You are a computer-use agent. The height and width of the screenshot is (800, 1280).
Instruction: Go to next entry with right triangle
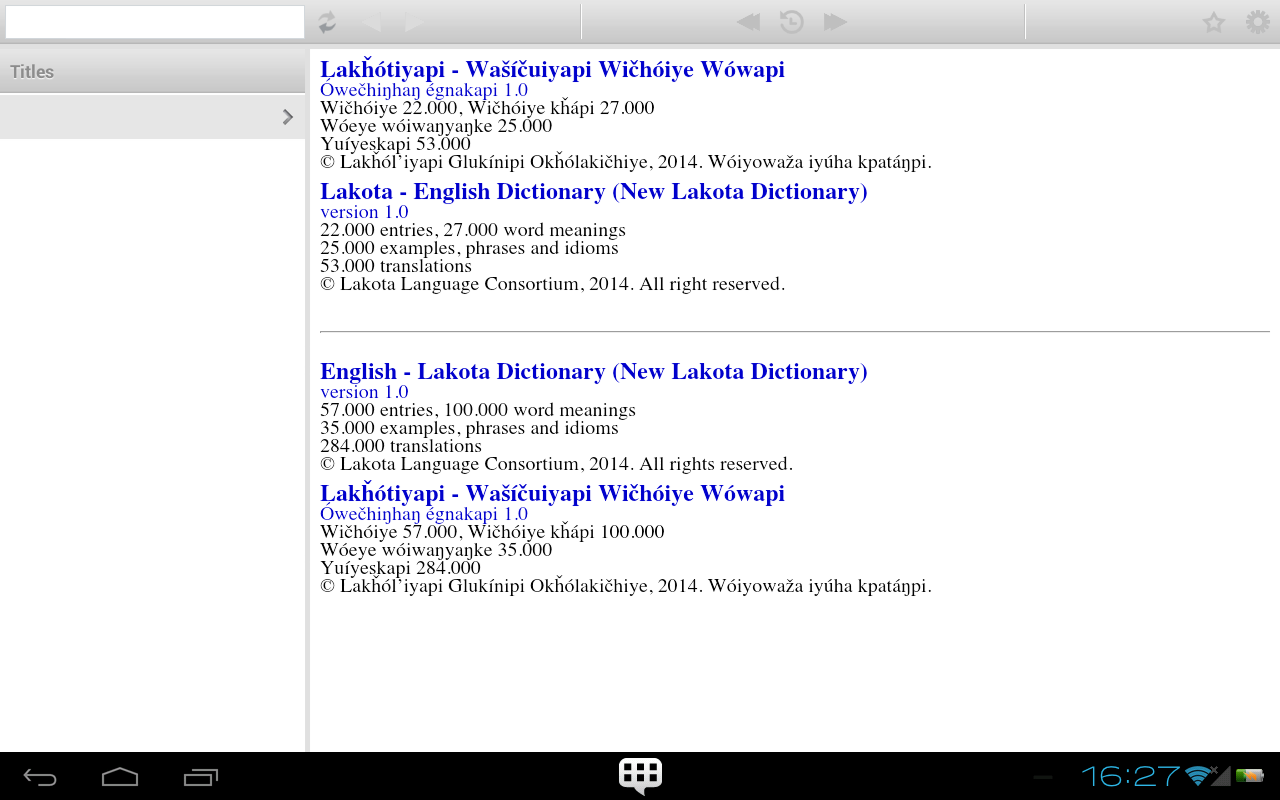click(414, 22)
